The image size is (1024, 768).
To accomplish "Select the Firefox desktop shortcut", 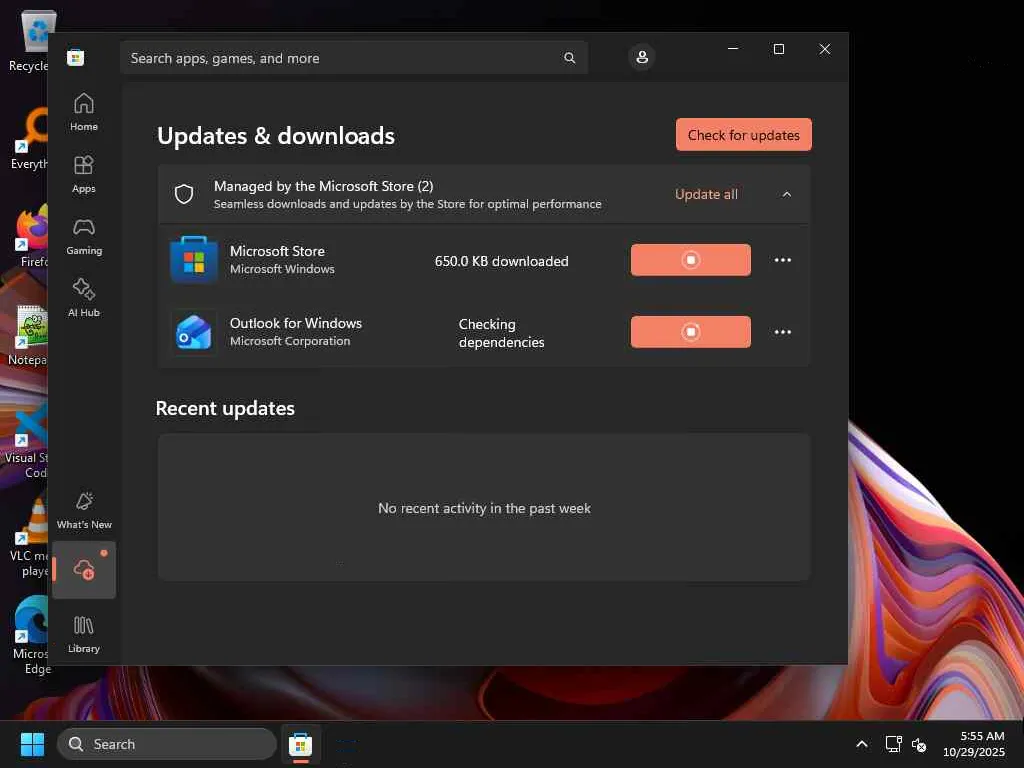I will coord(31,236).
